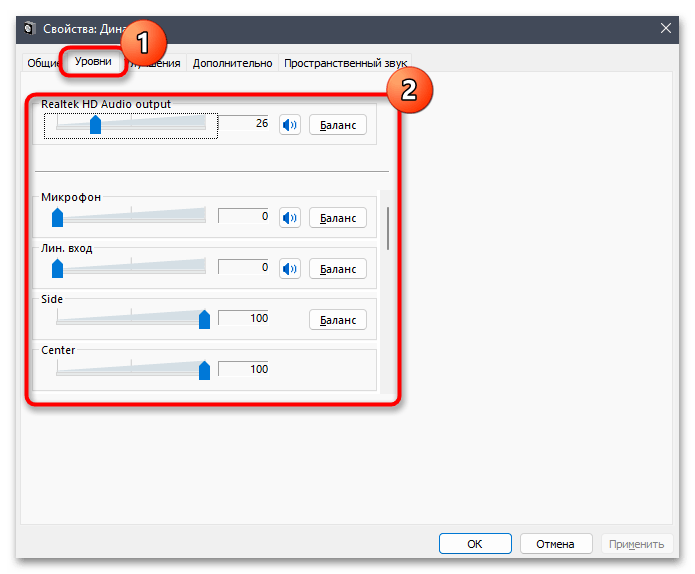695x574 pixels.
Task: Confirm with the OK button
Action: 475,543
